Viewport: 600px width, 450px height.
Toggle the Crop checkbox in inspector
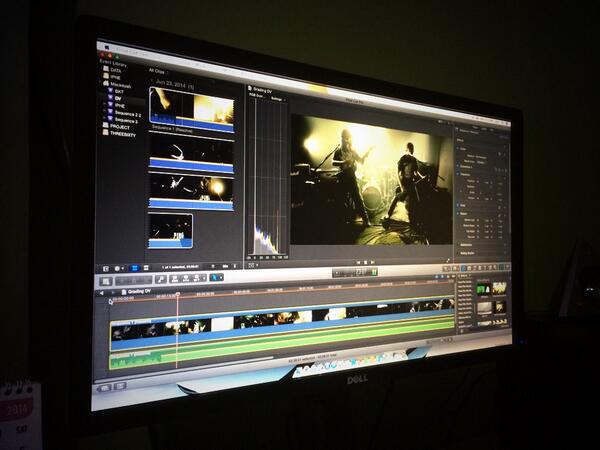click(459, 205)
